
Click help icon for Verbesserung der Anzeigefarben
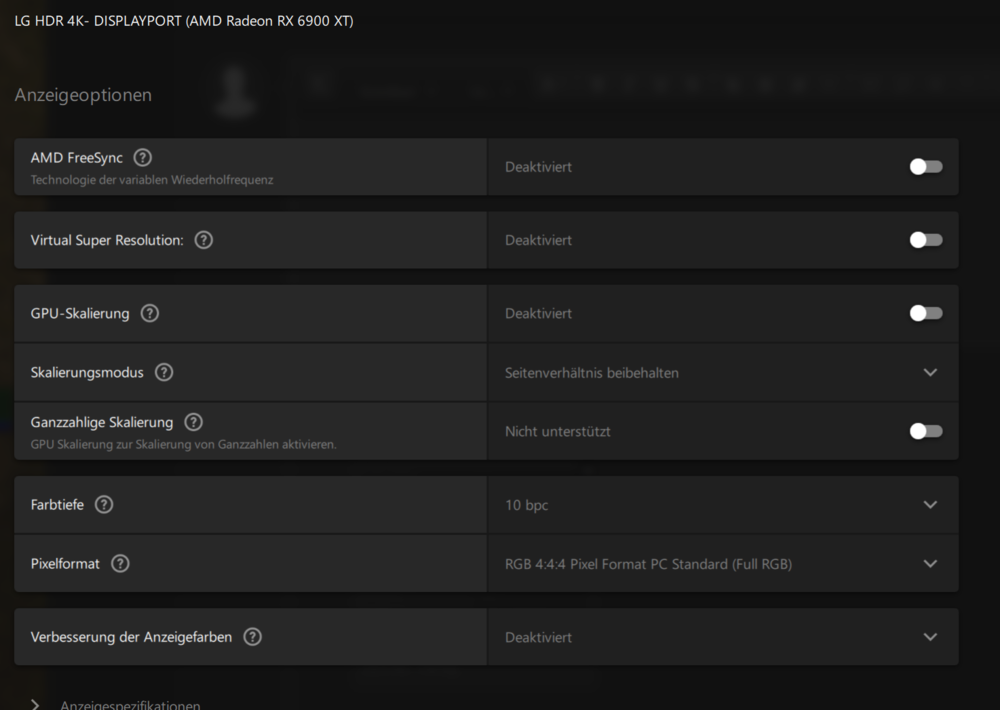click(x=253, y=637)
